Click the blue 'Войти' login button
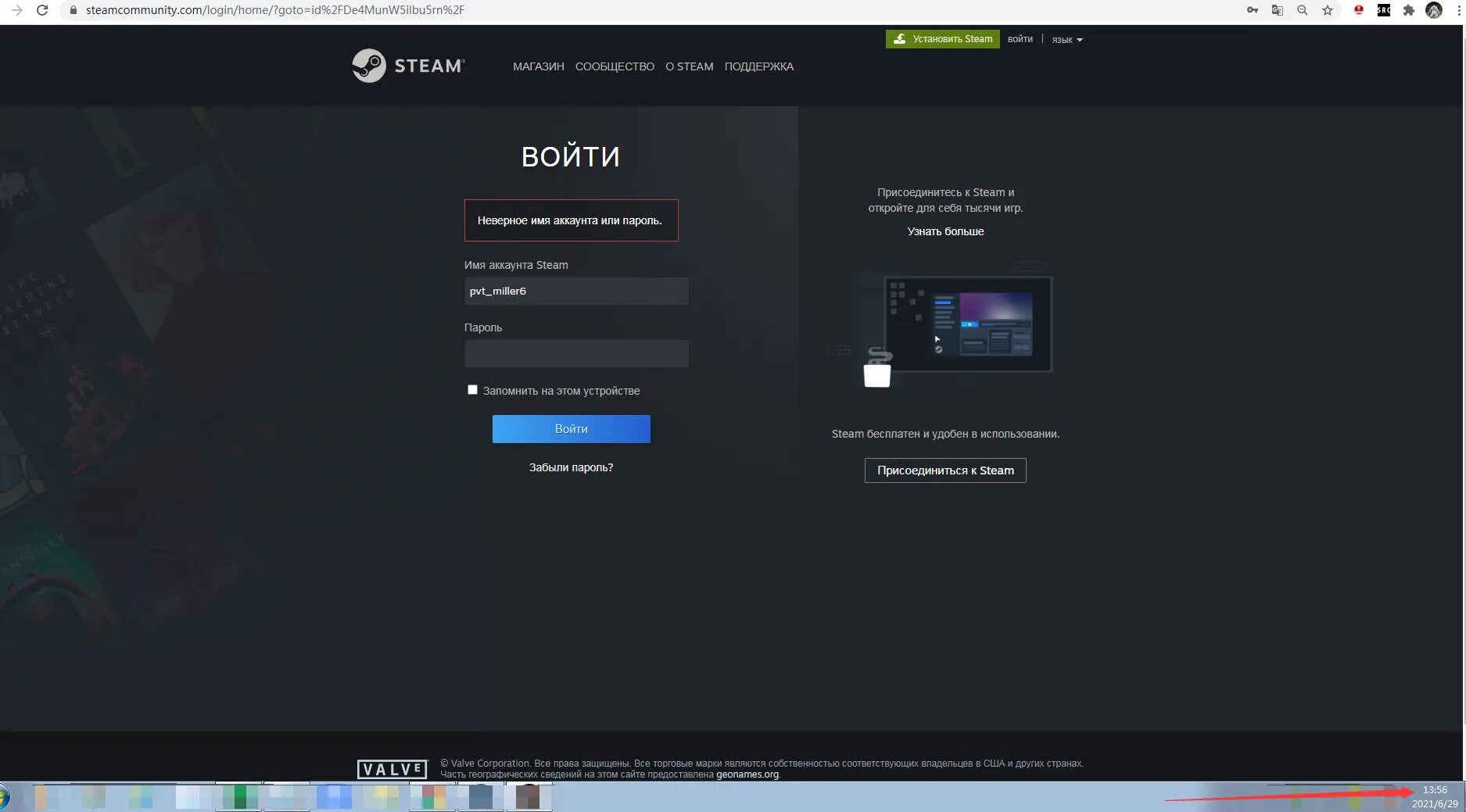Screen dimensions: 1466x812 572,429
